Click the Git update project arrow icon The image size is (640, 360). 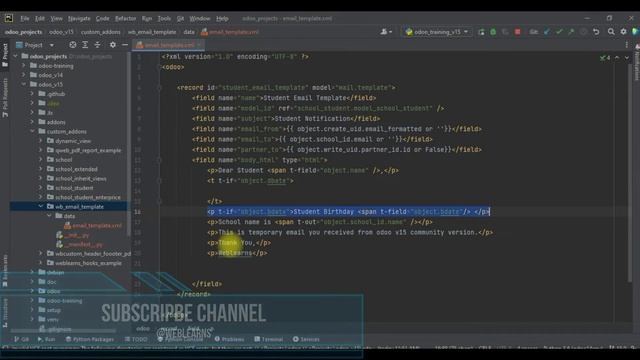point(547,32)
